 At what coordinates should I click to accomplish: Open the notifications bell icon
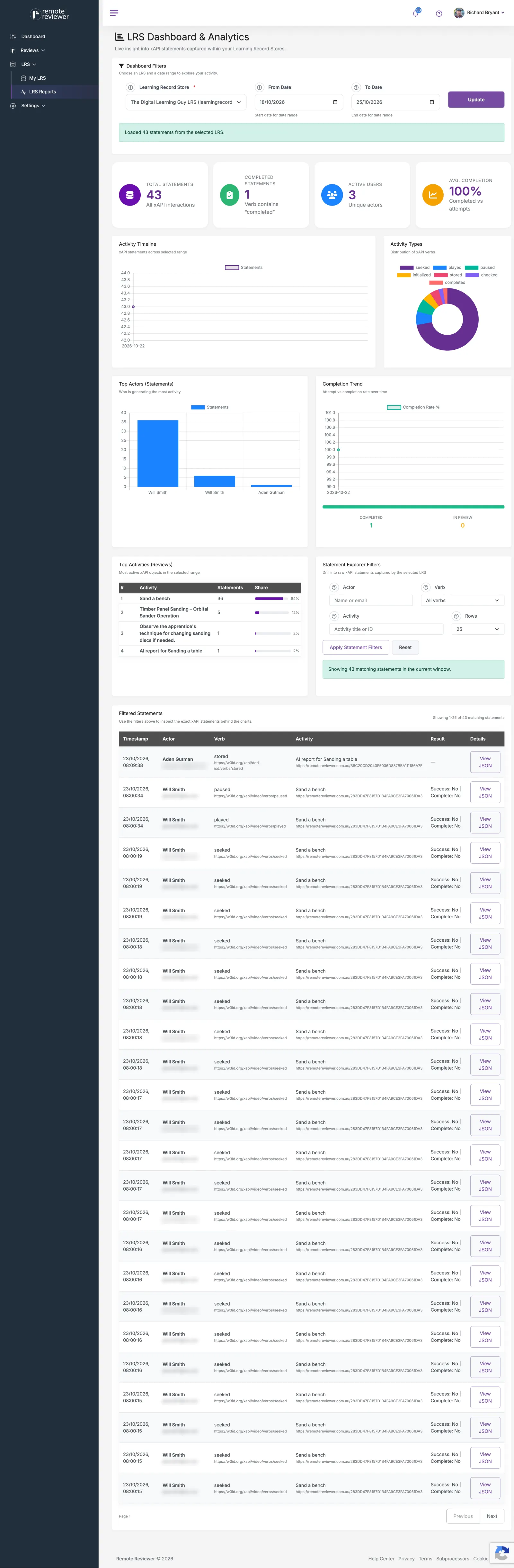coord(416,13)
